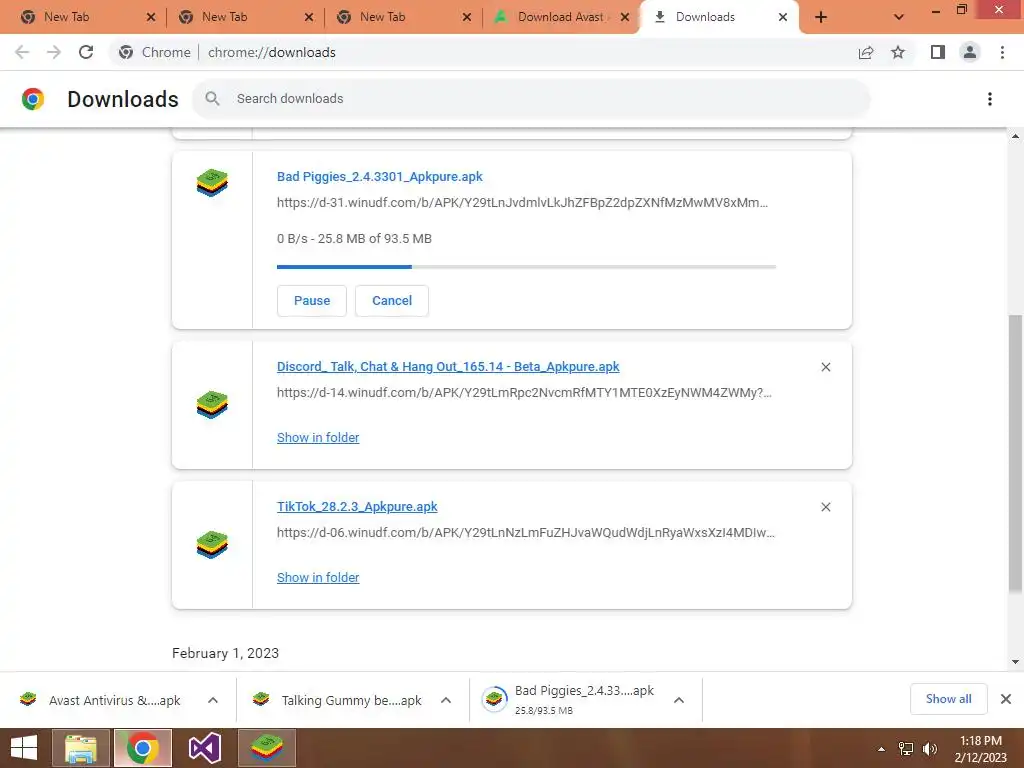
Task: Open the volume control in tray
Action: [x=929, y=749]
